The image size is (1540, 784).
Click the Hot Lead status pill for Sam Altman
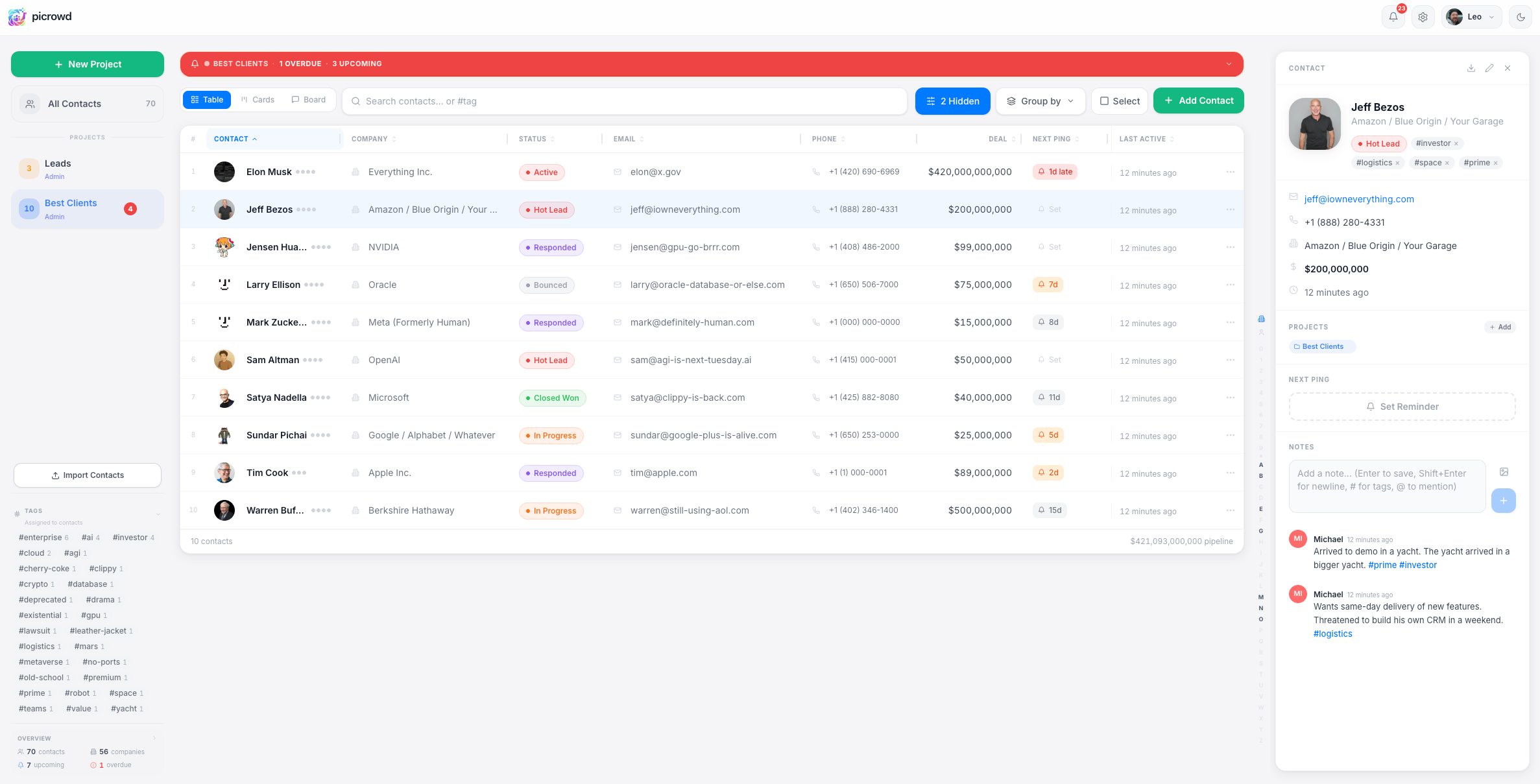click(546, 361)
